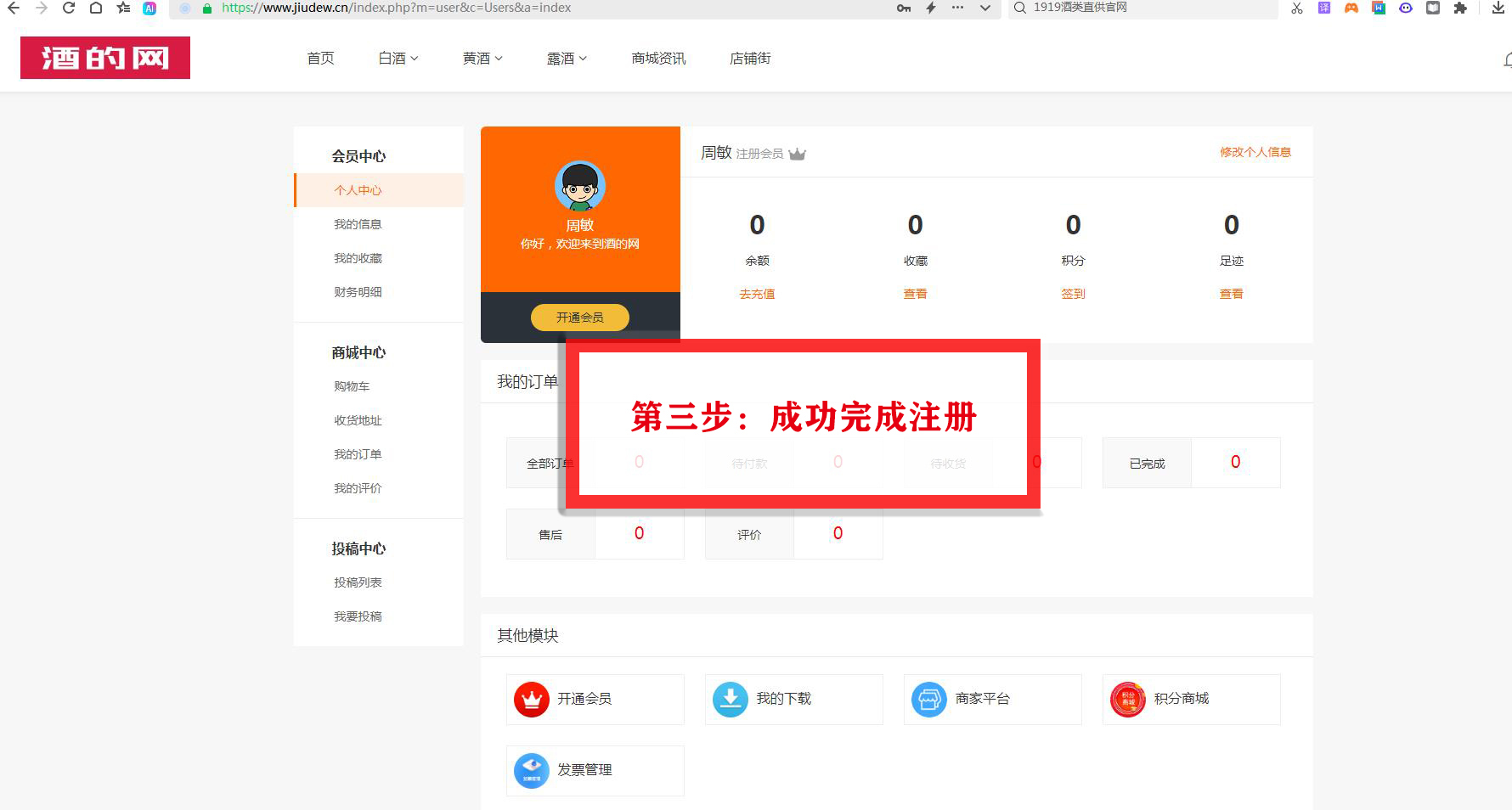The height and width of the screenshot is (810, 1512).
Task: Open 投稿列表 in the sidebar
Action: point(358,582)
